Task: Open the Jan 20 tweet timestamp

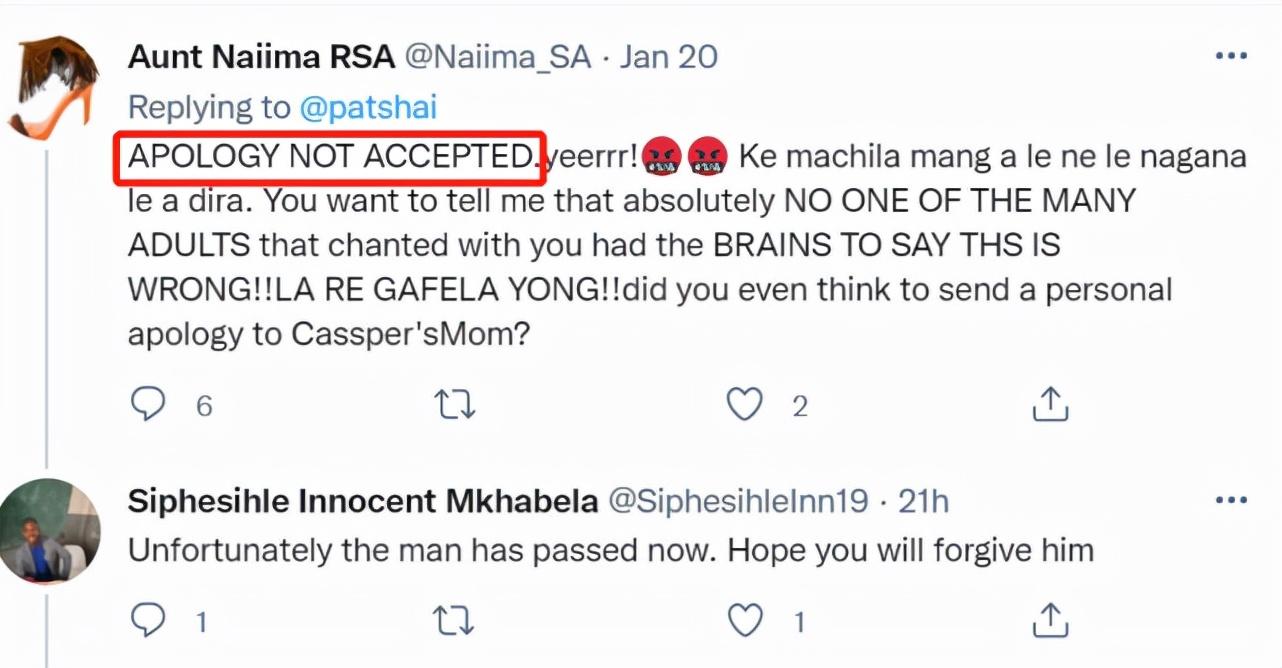Action: [x=669, y=56]
